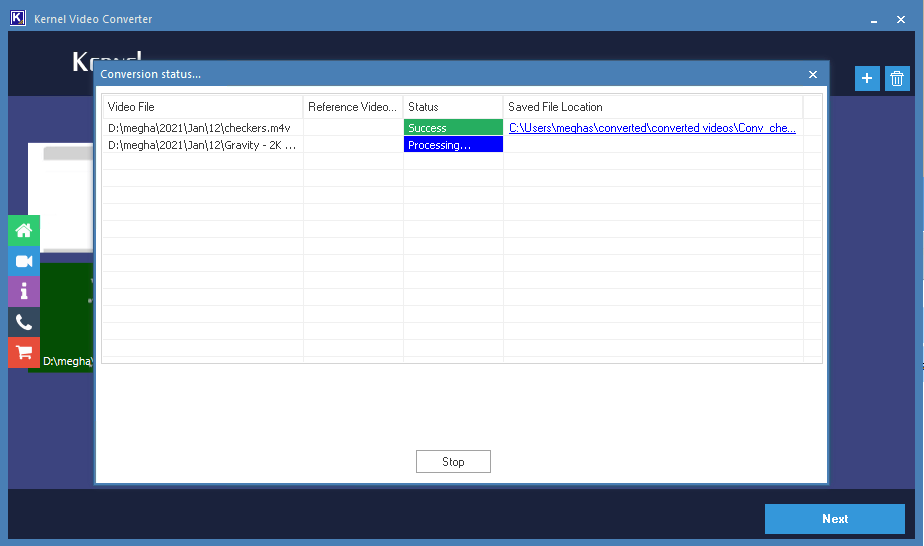Viewport: 924px width, 546px height.
Task: Click the green Success status cell
Action: pyautogui.click(x=453, y=128)
